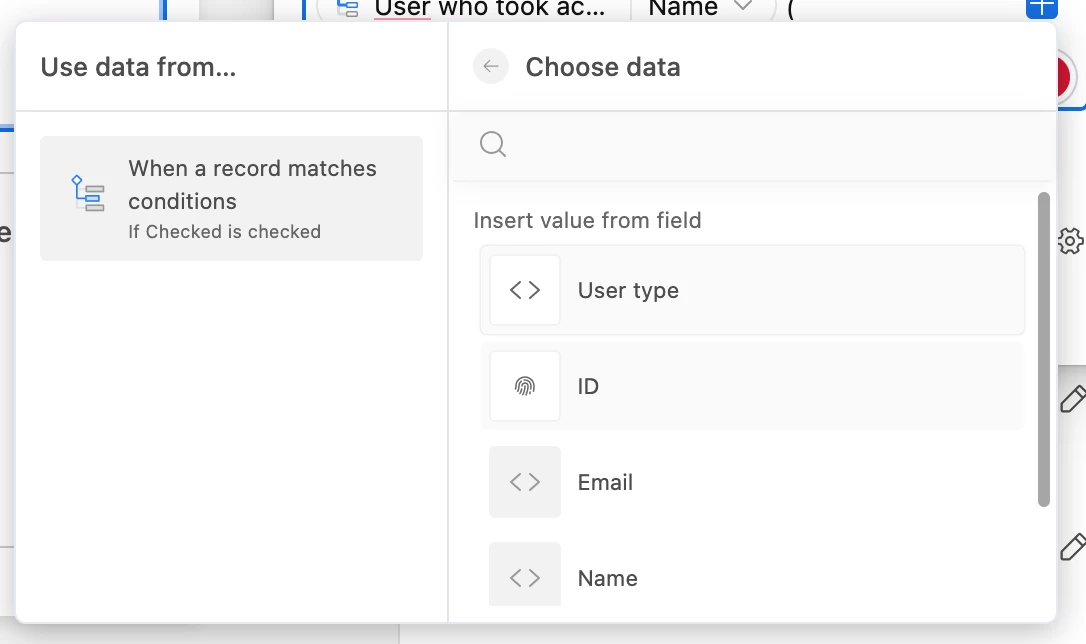Pick the Email field label
This screenshot has width=1086, height=644.
[x=605, y=482]
